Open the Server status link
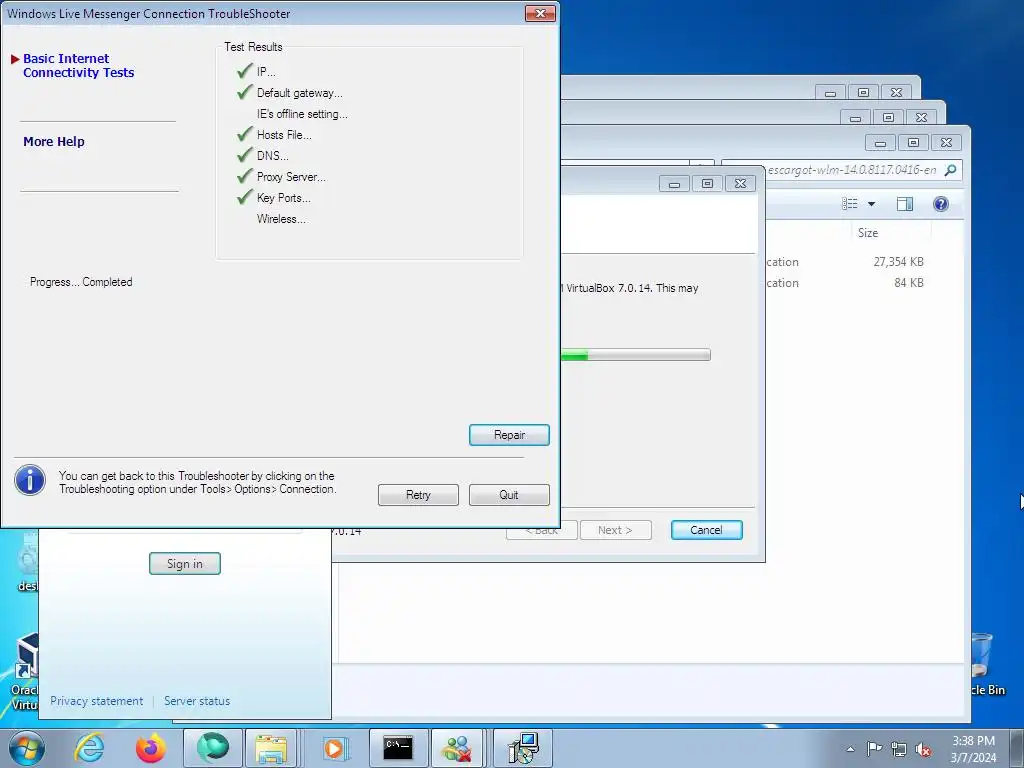 (197, 701)
